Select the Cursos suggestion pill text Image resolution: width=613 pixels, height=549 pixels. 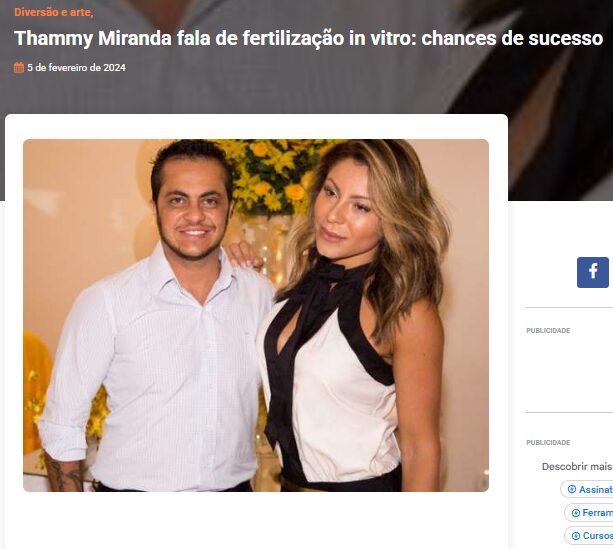click(598, 536)
